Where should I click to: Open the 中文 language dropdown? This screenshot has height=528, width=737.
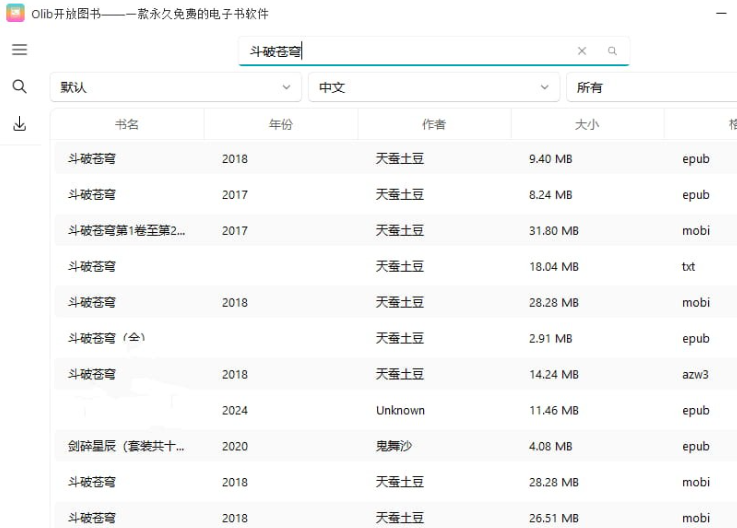pos(433,87)
